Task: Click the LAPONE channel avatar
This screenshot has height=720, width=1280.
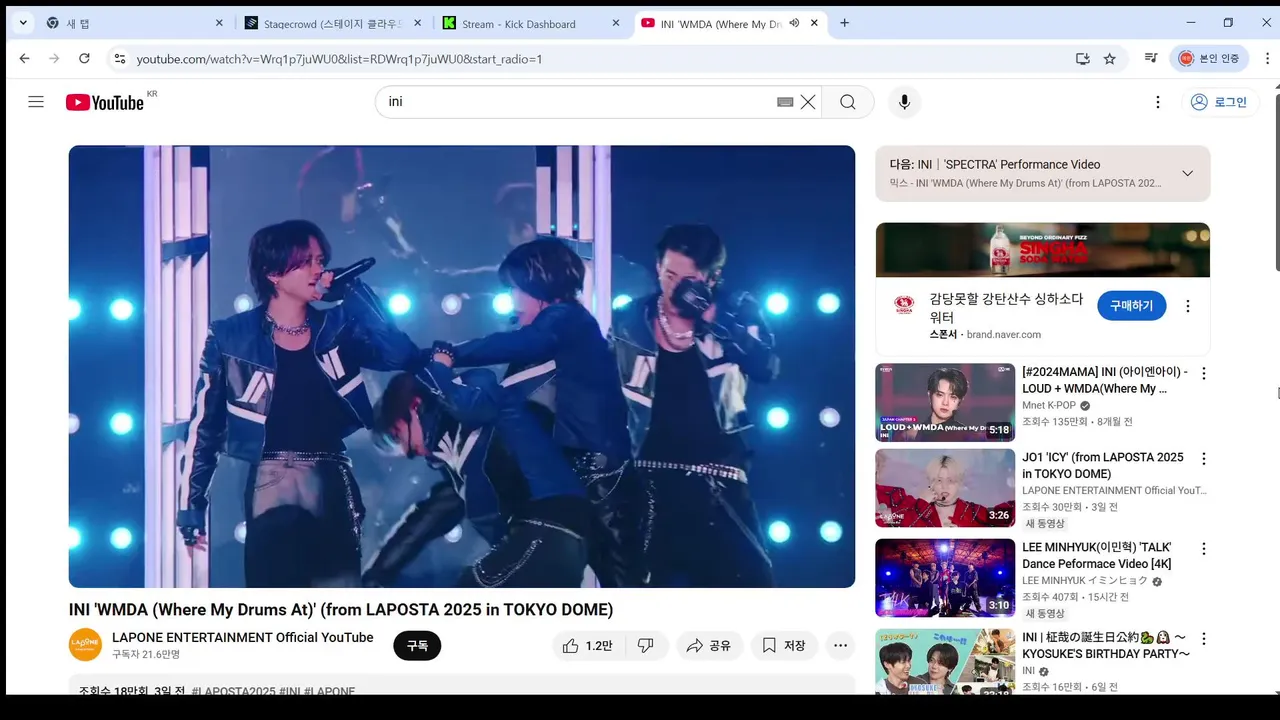Action: [85, 645]
